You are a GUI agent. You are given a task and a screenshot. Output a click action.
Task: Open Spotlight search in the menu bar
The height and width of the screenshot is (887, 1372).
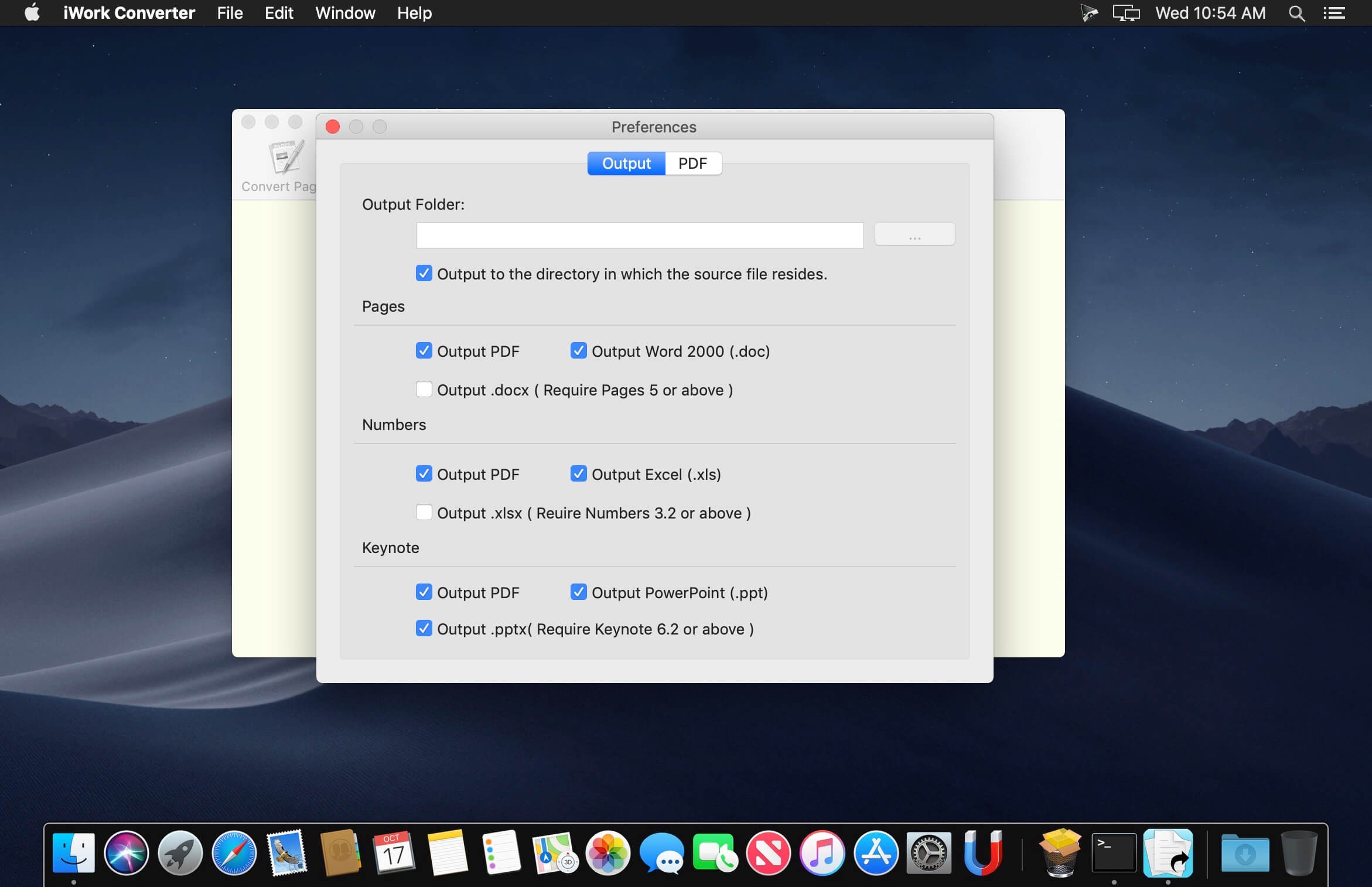(1296, 12)
